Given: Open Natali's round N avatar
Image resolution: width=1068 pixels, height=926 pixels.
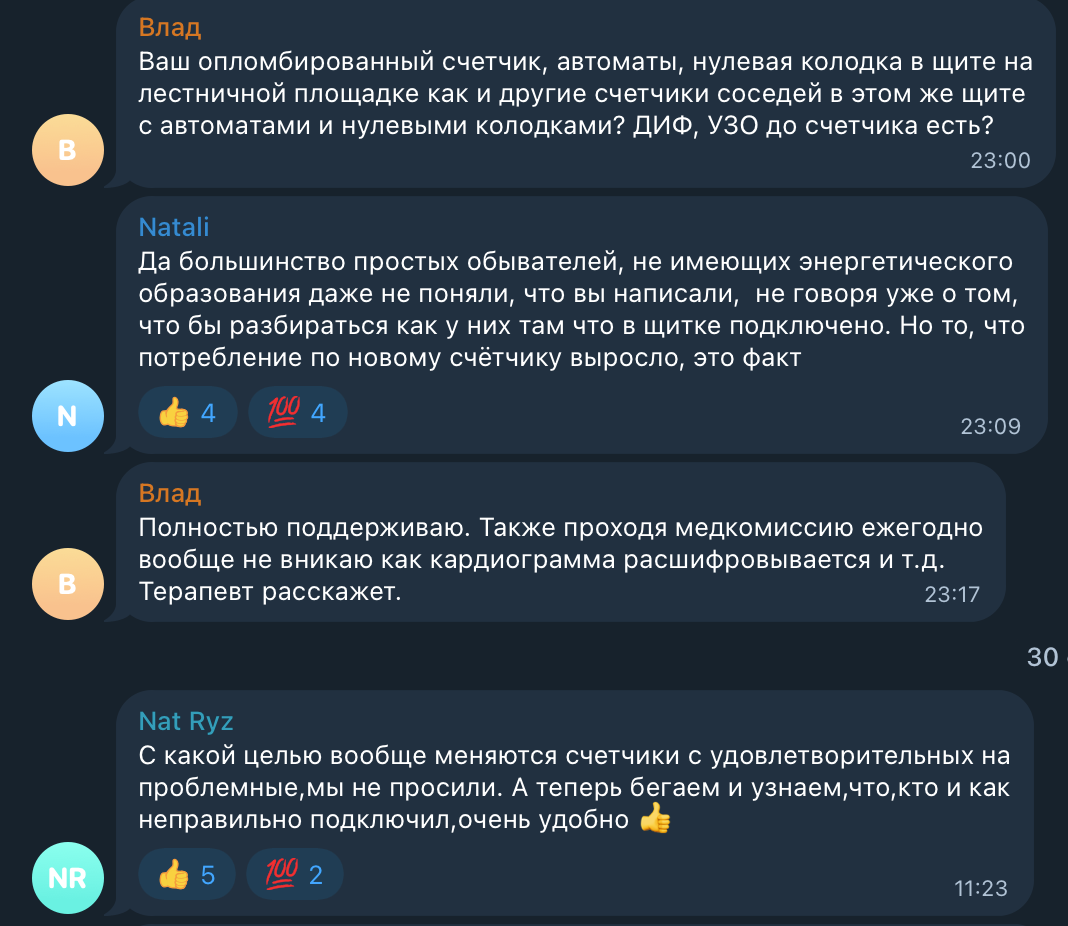Looking at the screenshot, I should [68, 416].
